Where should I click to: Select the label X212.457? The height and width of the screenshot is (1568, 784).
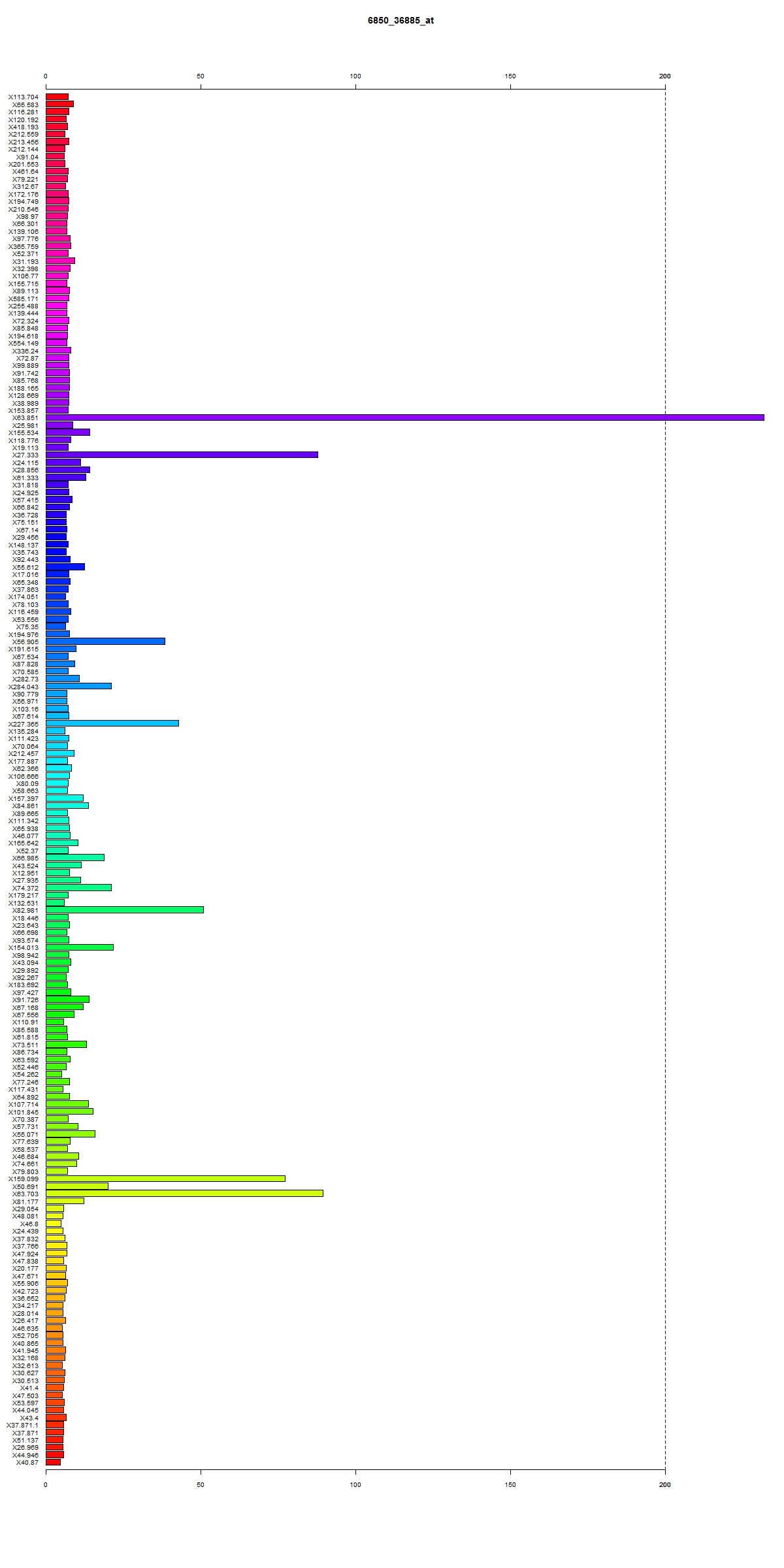[x=24, y=753]
